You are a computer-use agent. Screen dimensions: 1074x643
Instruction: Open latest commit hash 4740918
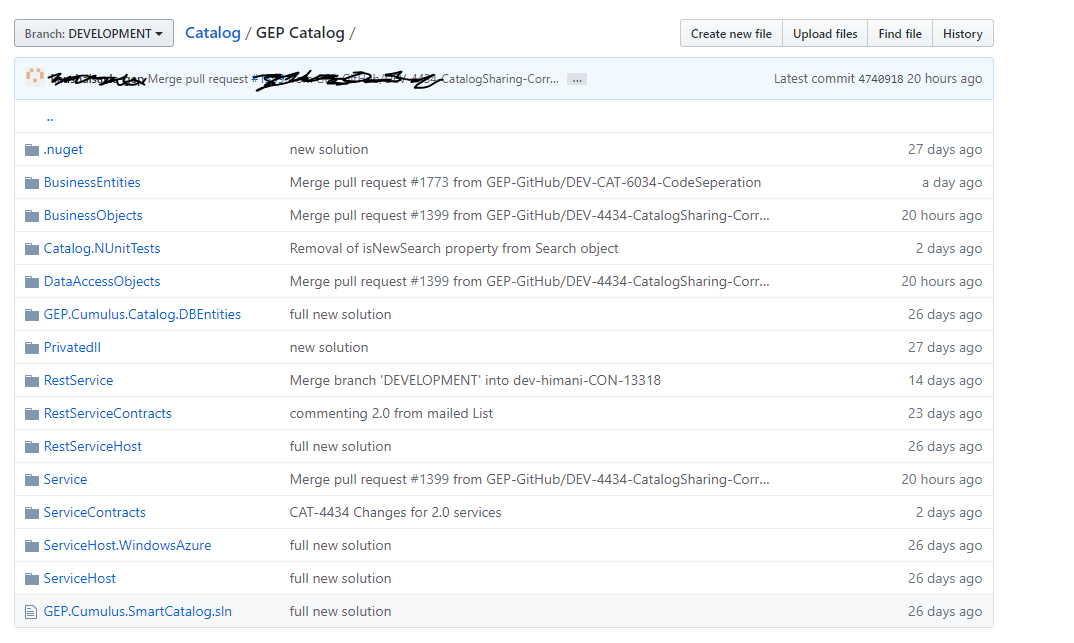coord(880,79)
